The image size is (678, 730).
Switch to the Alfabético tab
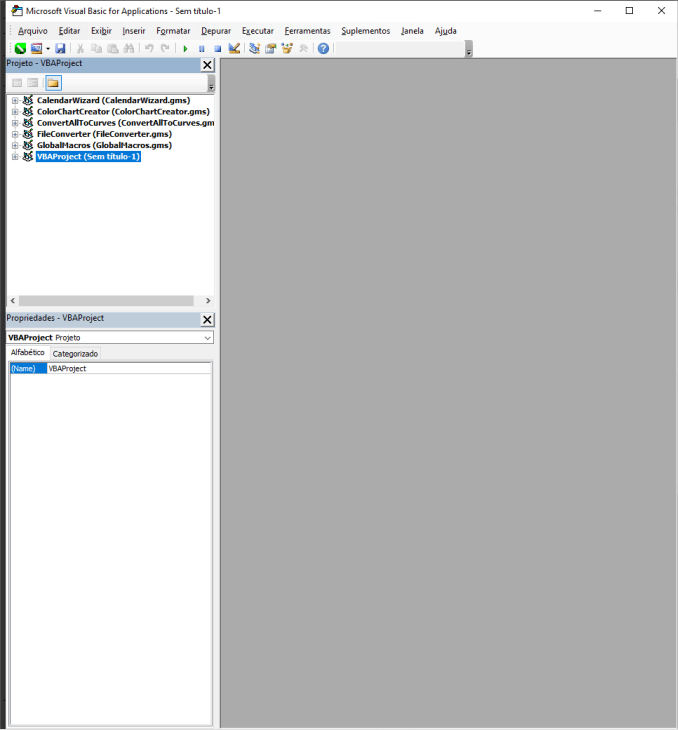point(27,353)
